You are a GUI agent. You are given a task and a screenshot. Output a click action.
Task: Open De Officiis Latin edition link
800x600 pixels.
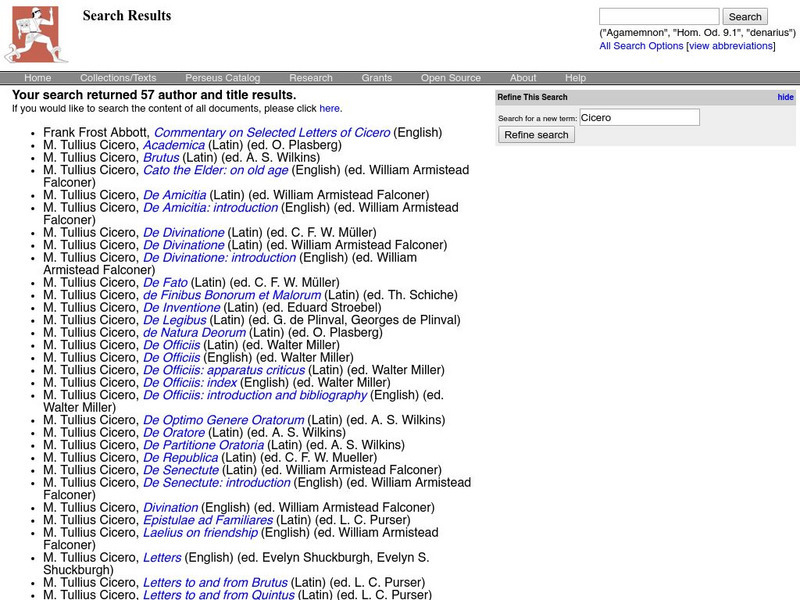(x=171, y=345)
